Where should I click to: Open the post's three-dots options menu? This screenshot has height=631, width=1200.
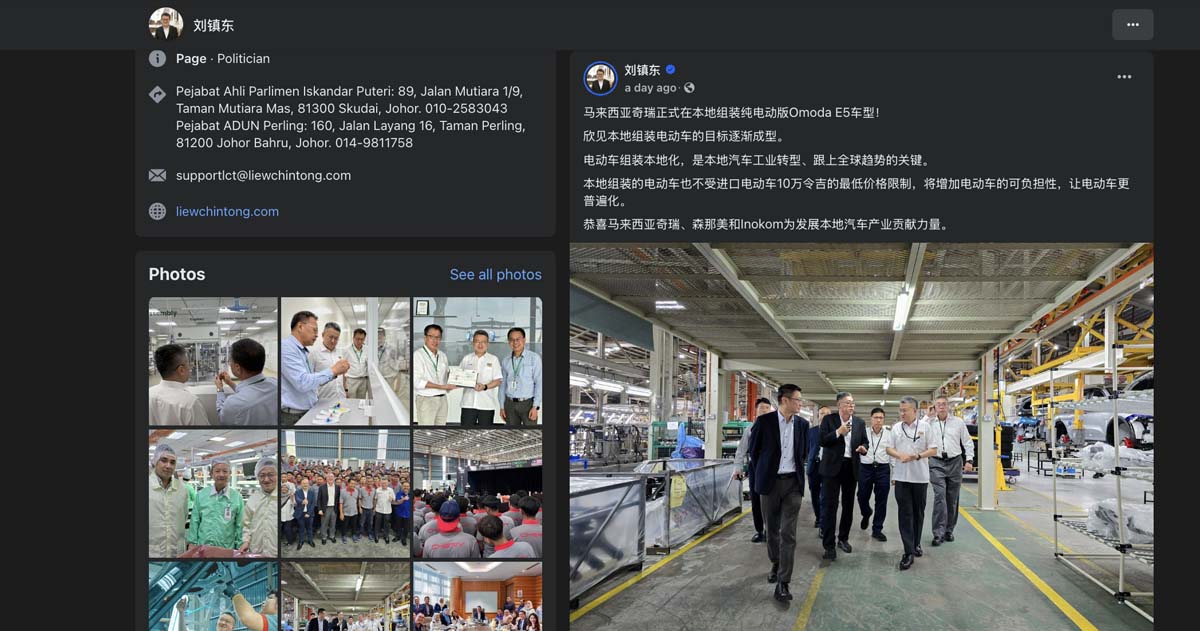point(1124,77)
